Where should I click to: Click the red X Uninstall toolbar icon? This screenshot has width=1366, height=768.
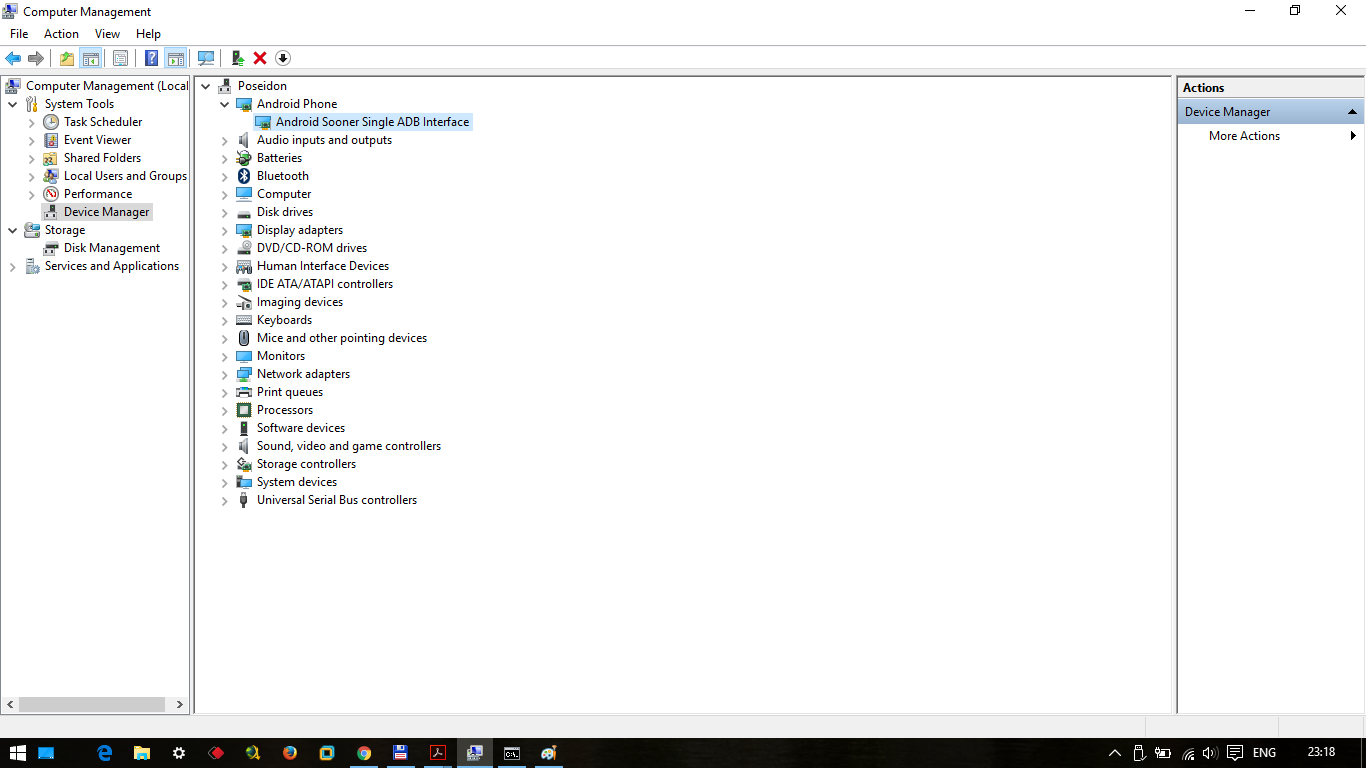click(260, 58)
